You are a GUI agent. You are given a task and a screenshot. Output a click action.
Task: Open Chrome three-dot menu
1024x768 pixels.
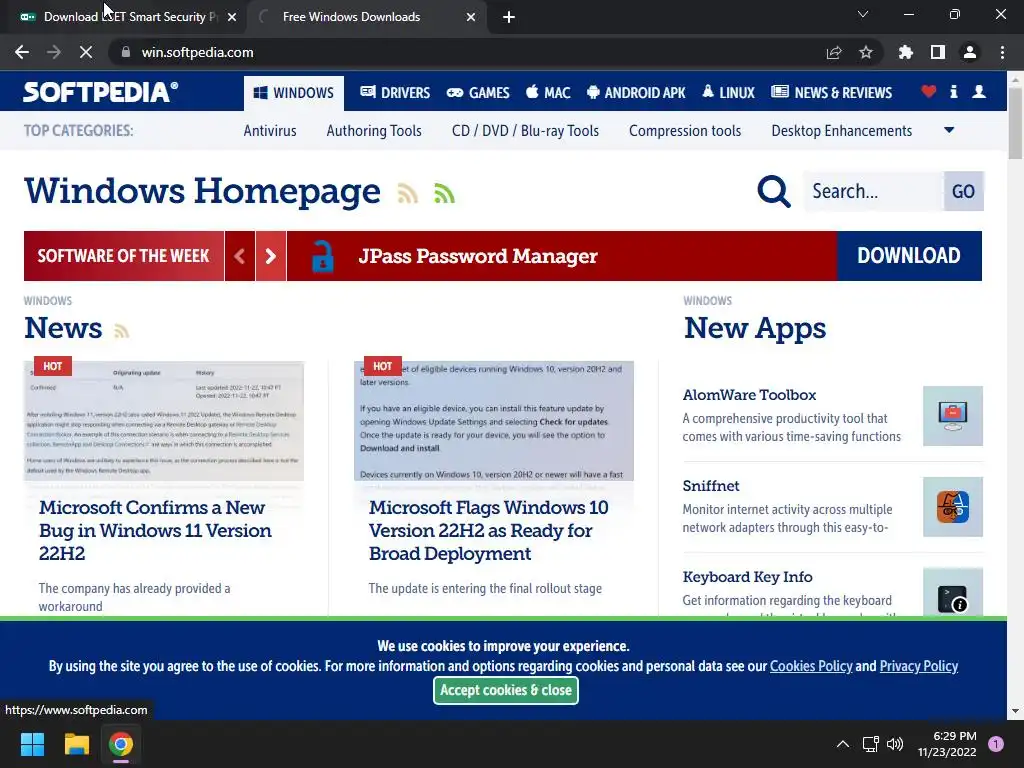(1002, 52)
